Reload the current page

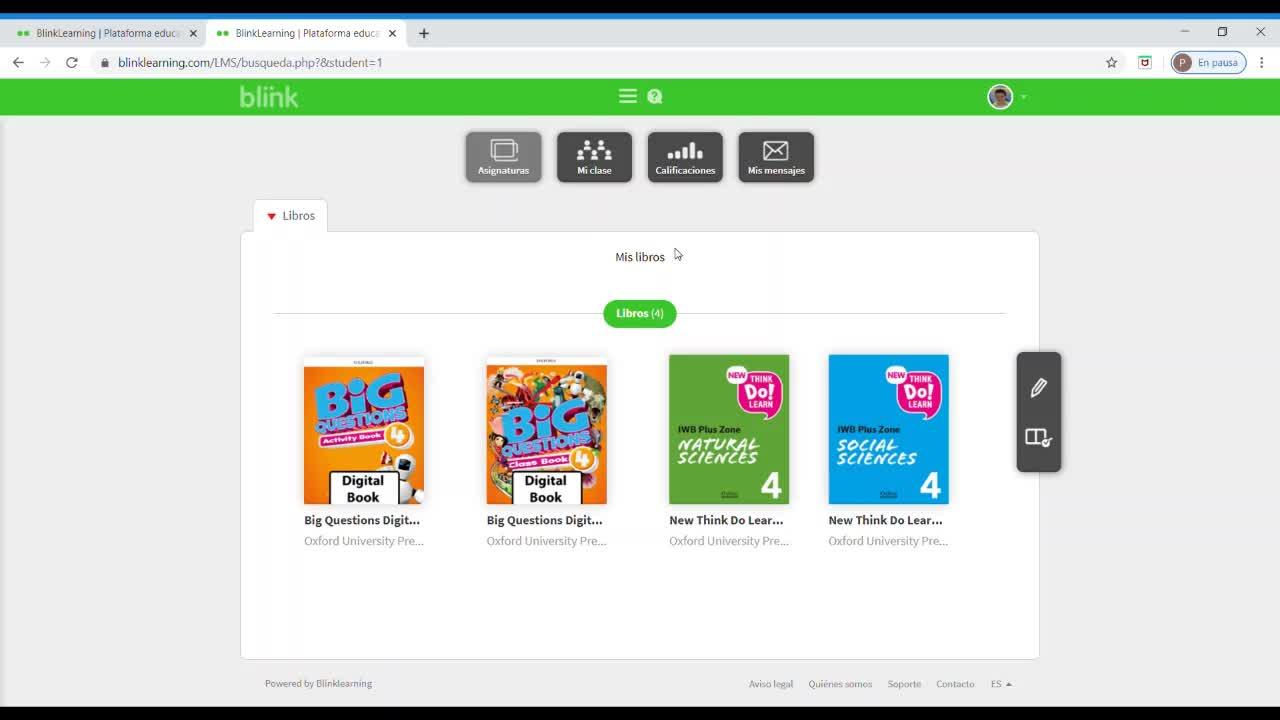72,62
